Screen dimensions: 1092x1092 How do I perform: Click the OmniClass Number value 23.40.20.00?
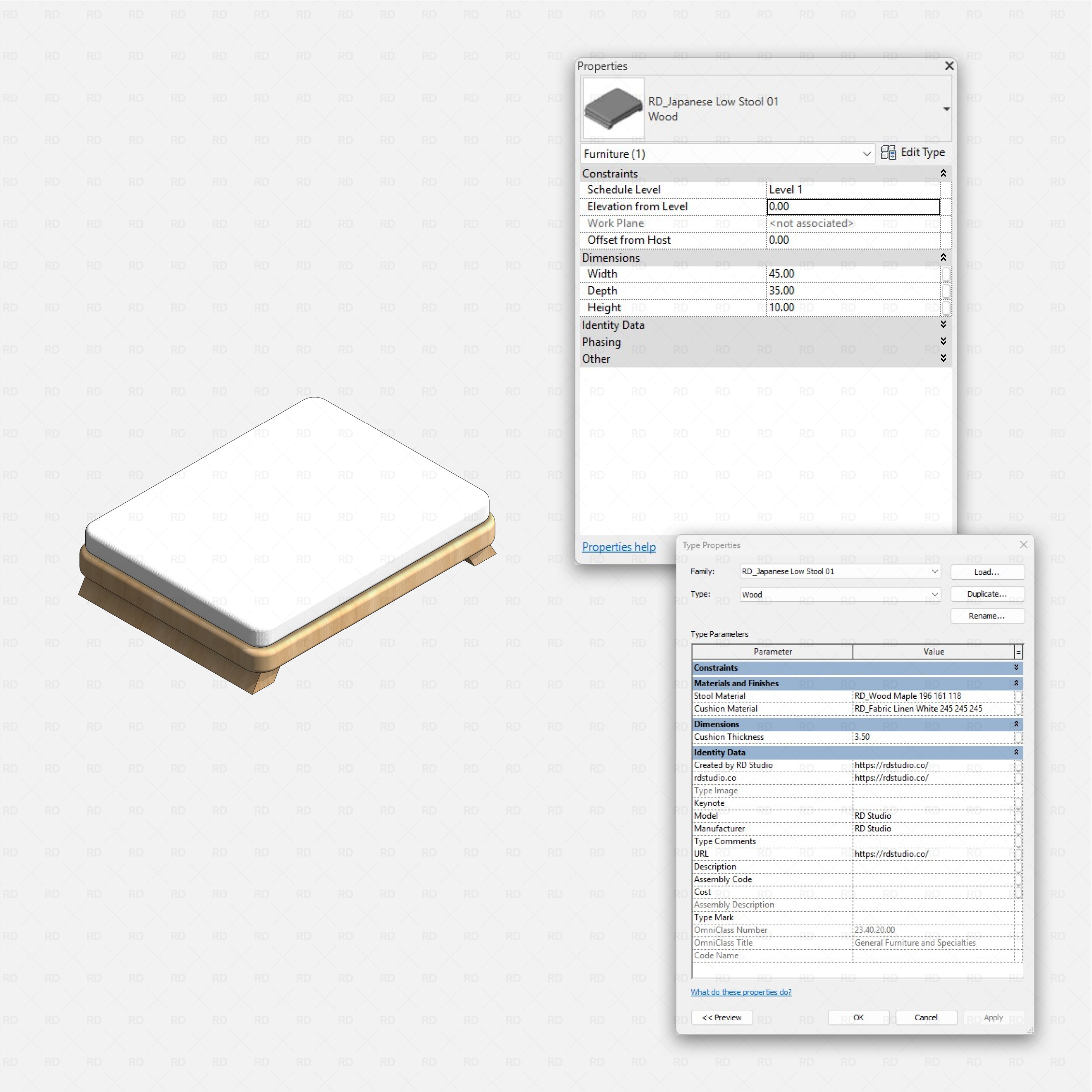pos(933,930)
